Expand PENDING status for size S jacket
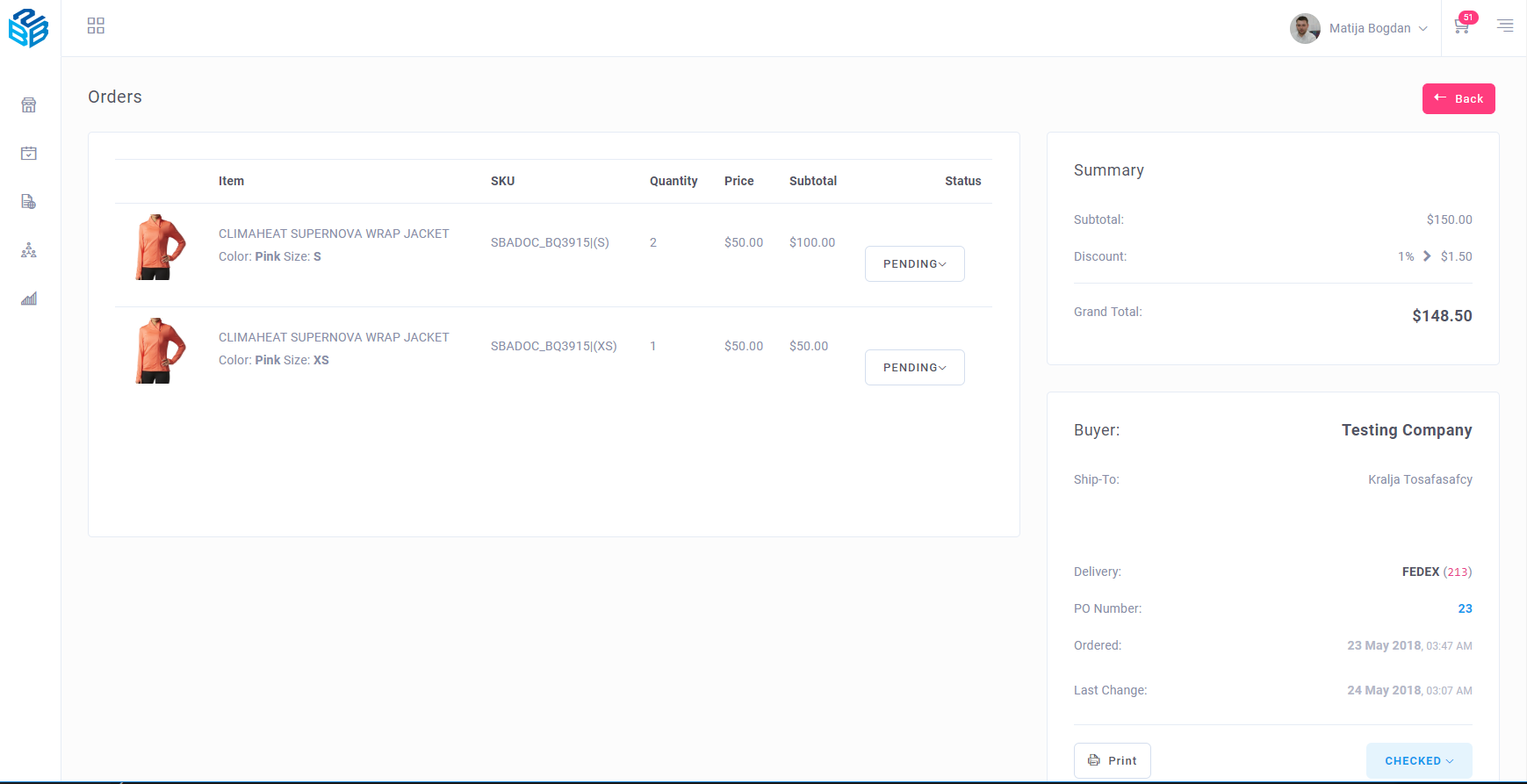 click(914, 264)
